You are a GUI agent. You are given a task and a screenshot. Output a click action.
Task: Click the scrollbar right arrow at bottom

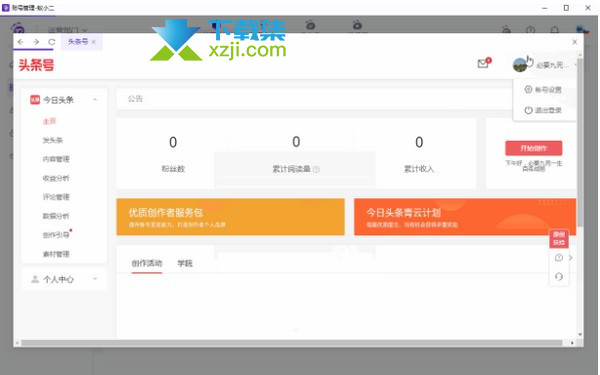tap(572, 343)
